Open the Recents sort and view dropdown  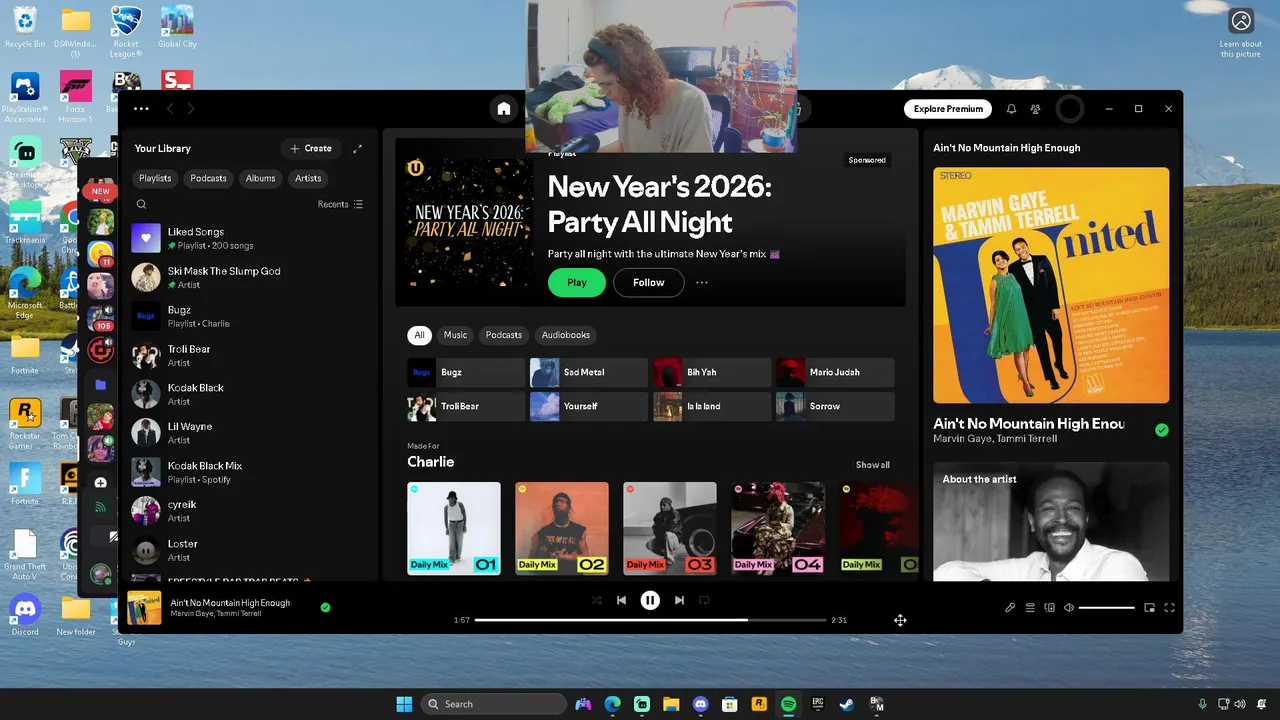click(340, 204)
